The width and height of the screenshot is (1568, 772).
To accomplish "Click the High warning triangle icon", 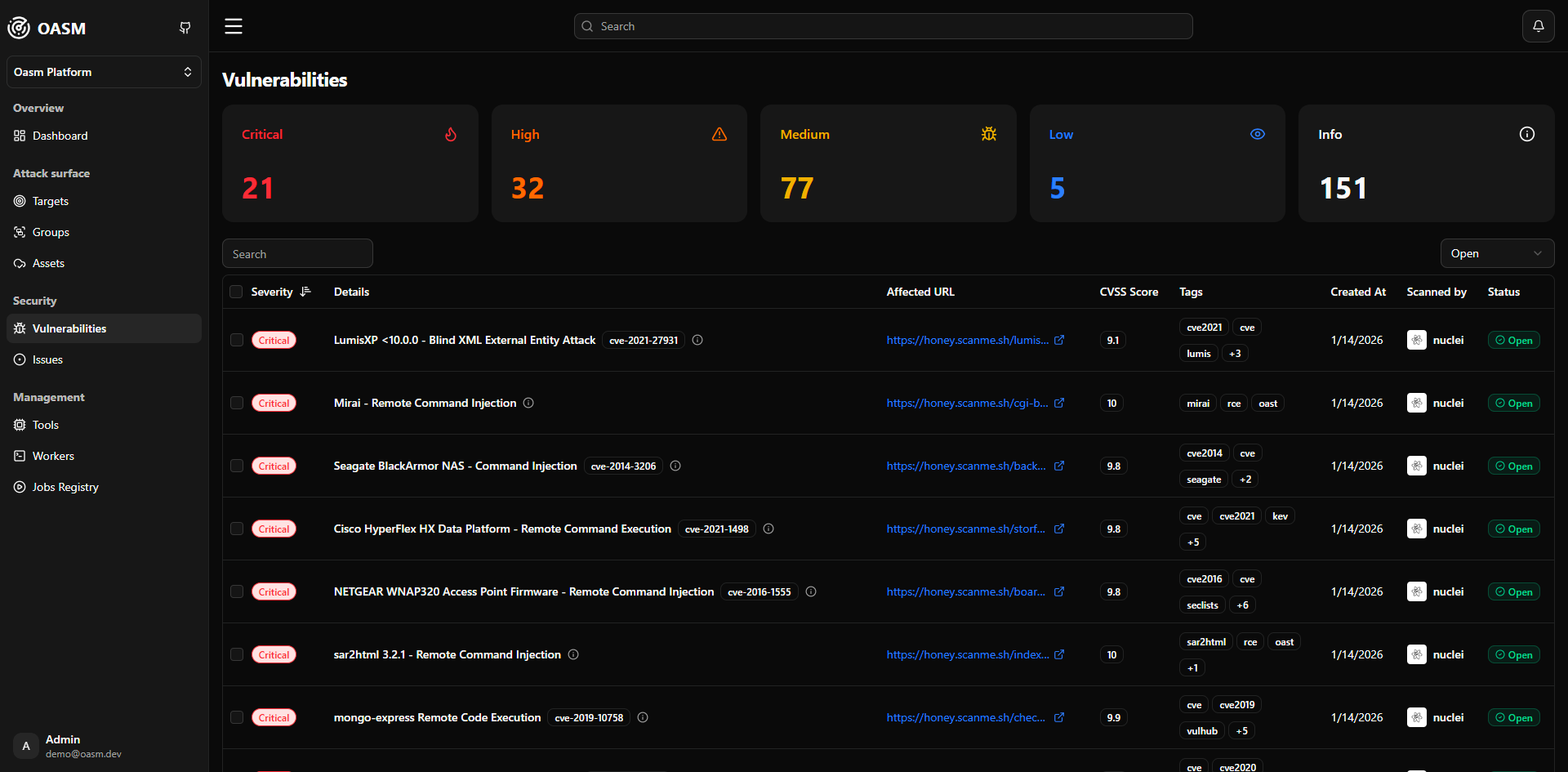I will [x=719, y=134].
